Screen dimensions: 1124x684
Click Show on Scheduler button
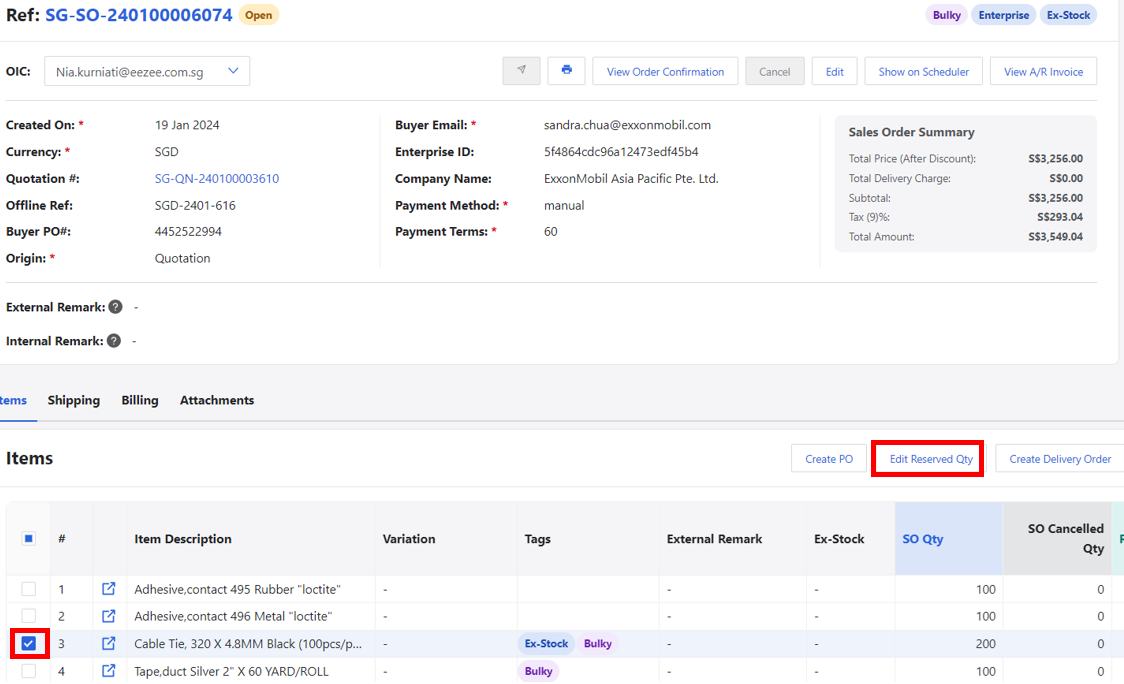pyautogui.click(x=923, y=71)
